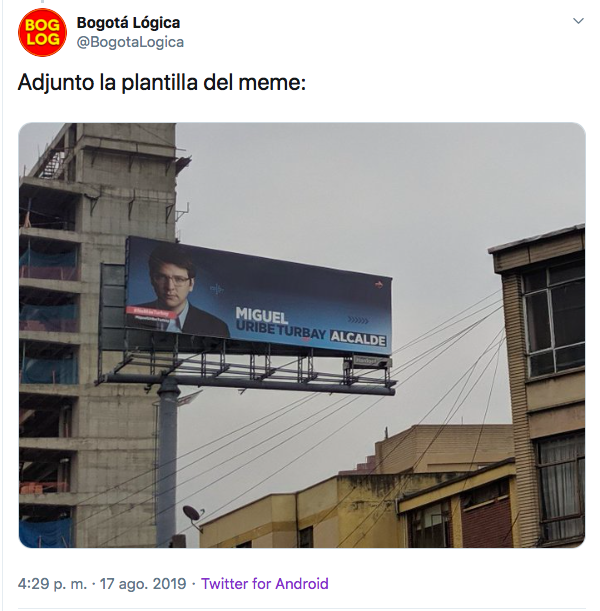The width and height of the screenshot is (600, 611).
Task: Select the text Adjunto la plantilla del meme
Action: (x=162, y=83)
